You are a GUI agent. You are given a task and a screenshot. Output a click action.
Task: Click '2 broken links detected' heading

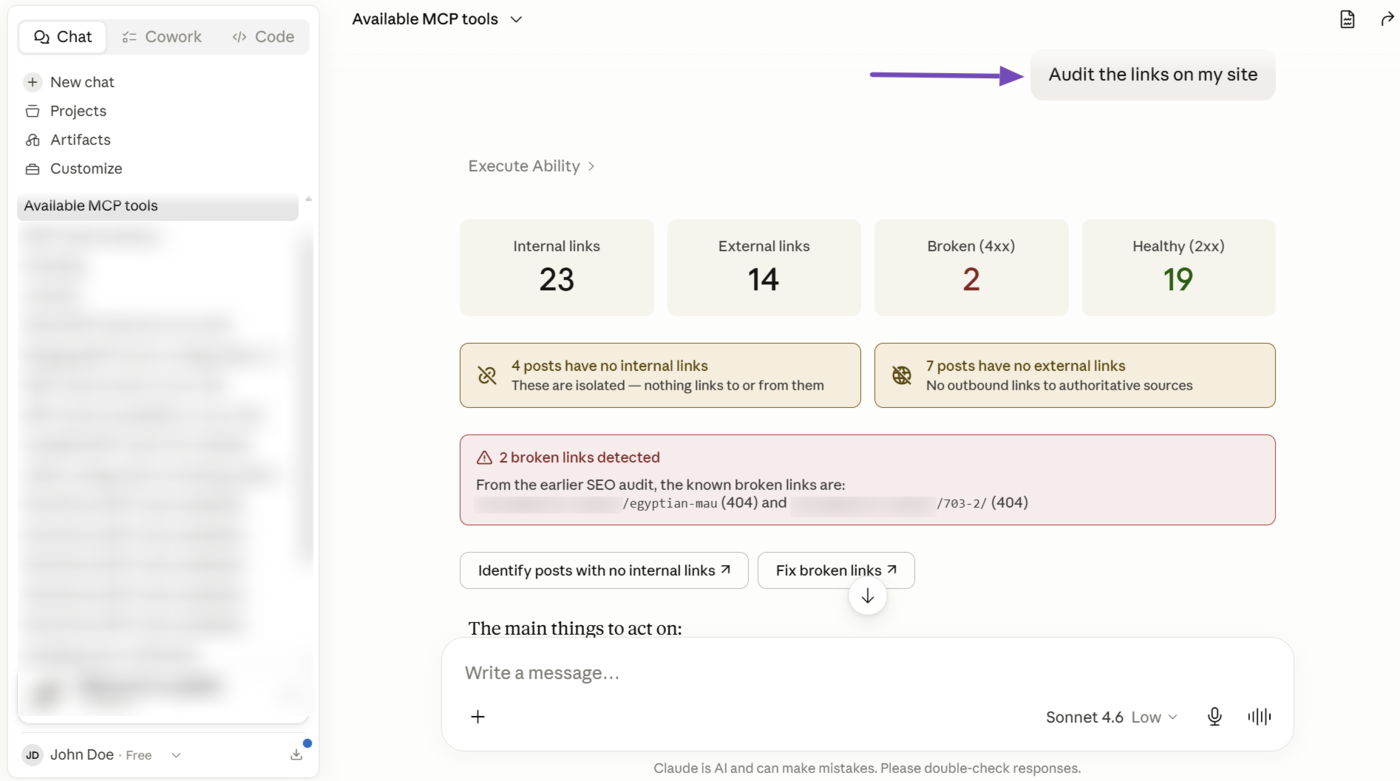click(579, 458)
